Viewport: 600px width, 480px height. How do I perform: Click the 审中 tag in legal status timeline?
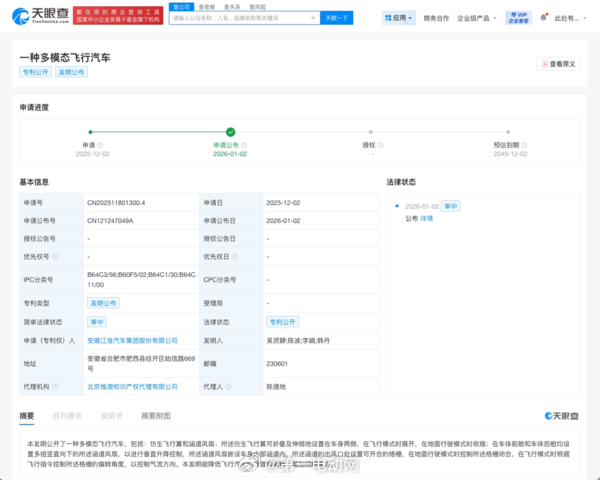click(x=451, y=206)
